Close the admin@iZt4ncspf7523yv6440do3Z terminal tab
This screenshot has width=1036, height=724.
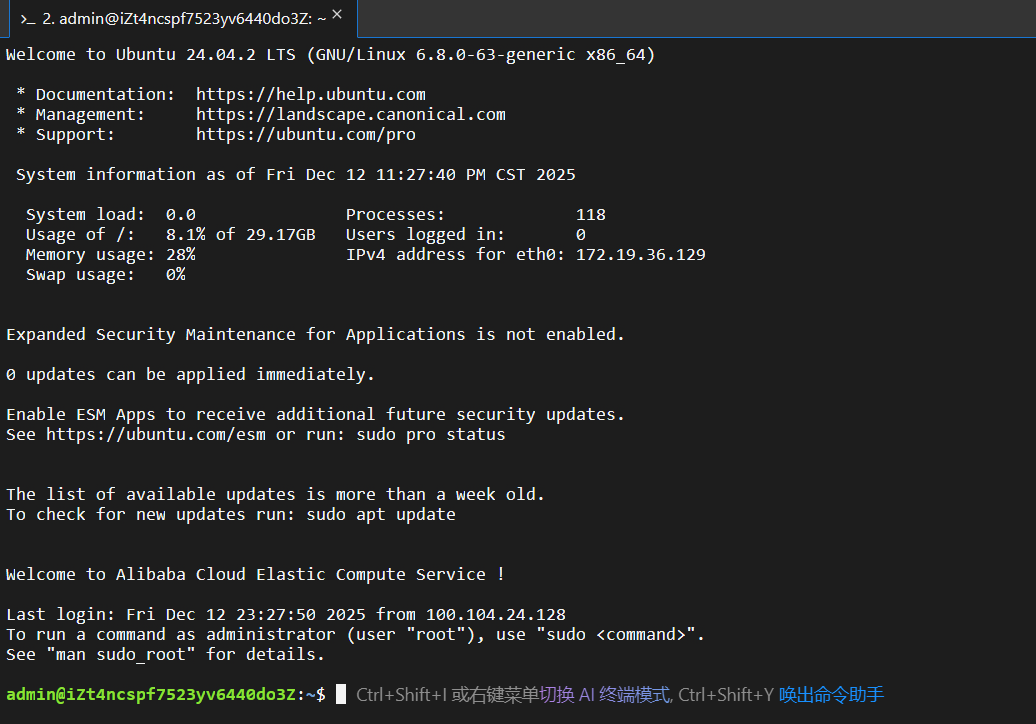[x=337, y=15]
